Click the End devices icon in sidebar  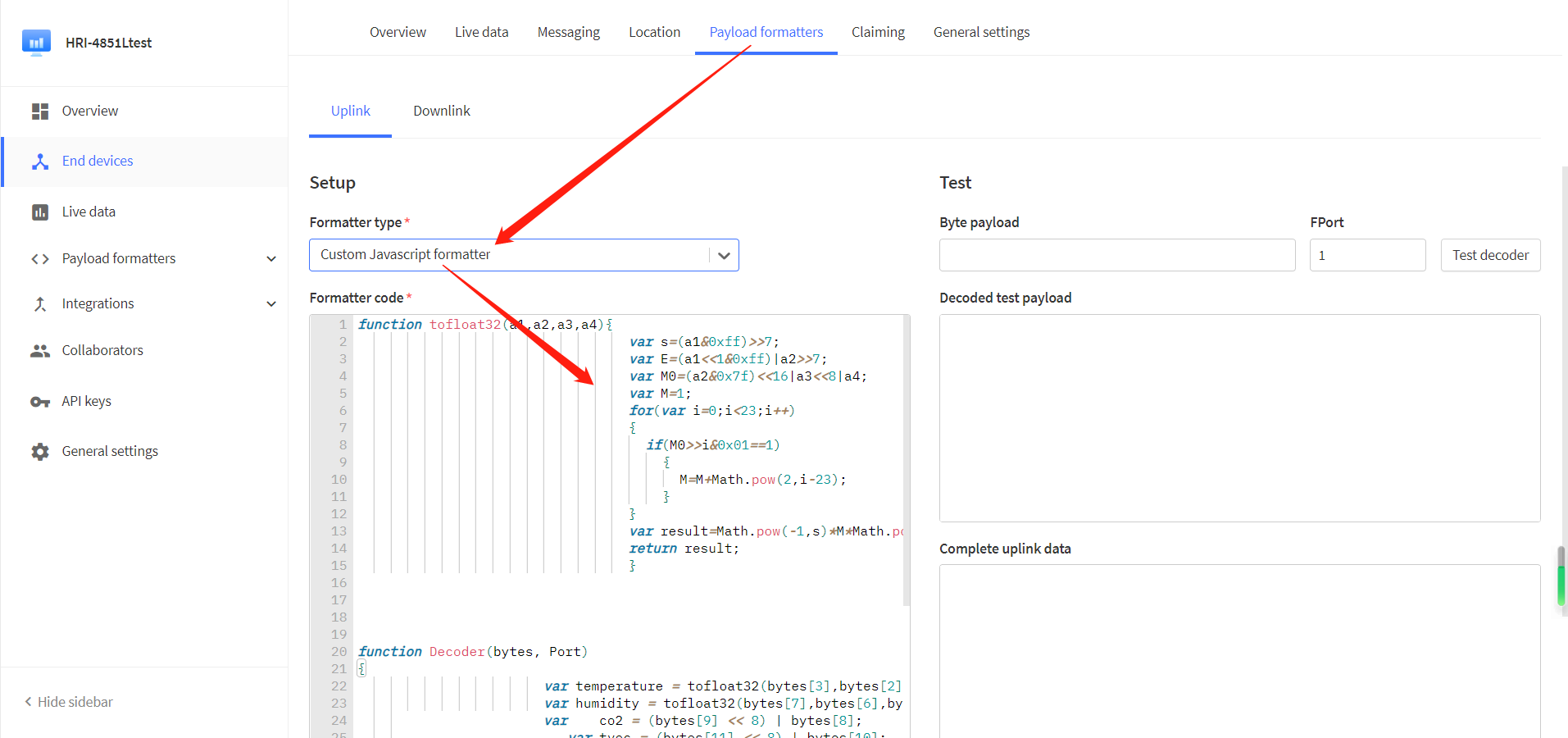(x=39, y=162)
